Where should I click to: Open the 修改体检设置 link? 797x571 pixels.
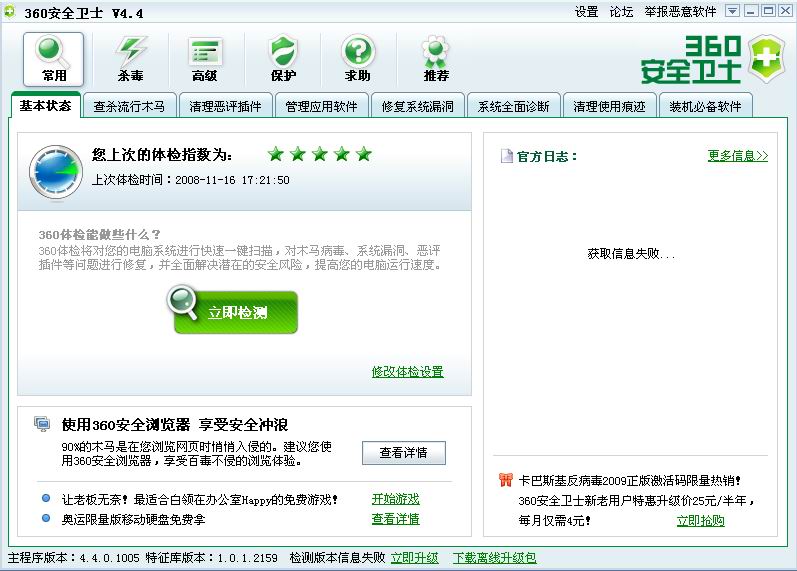pyautogui.click(x=408, y=372)
